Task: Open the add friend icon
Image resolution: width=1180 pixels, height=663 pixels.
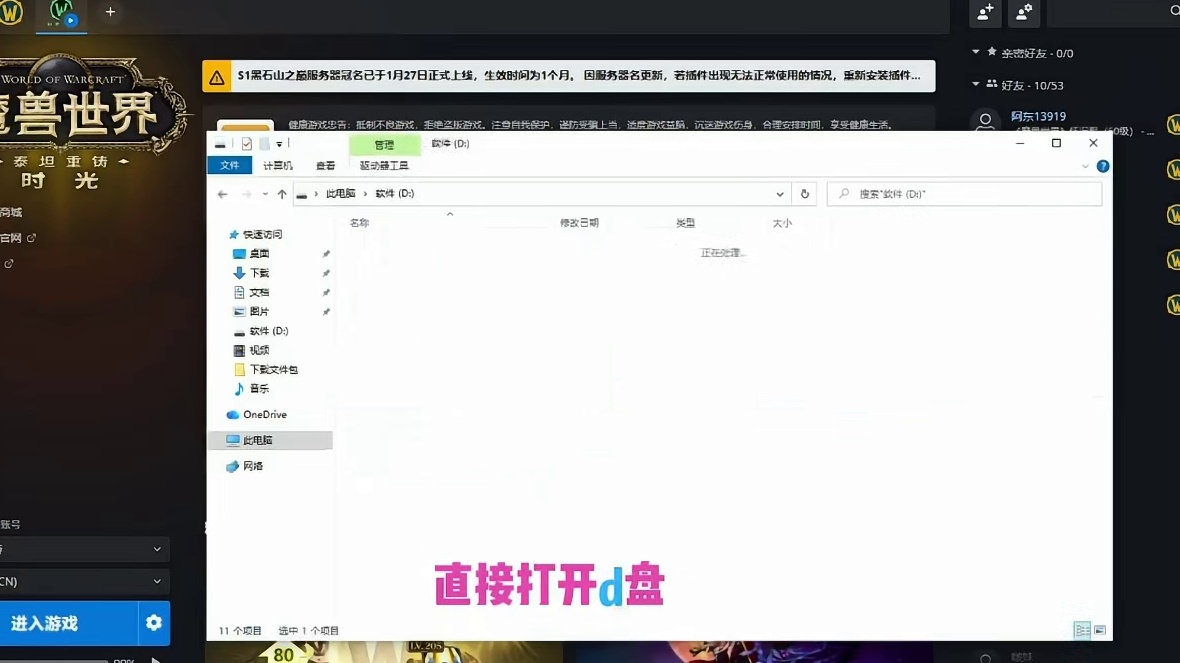Action: coord(984,13)
